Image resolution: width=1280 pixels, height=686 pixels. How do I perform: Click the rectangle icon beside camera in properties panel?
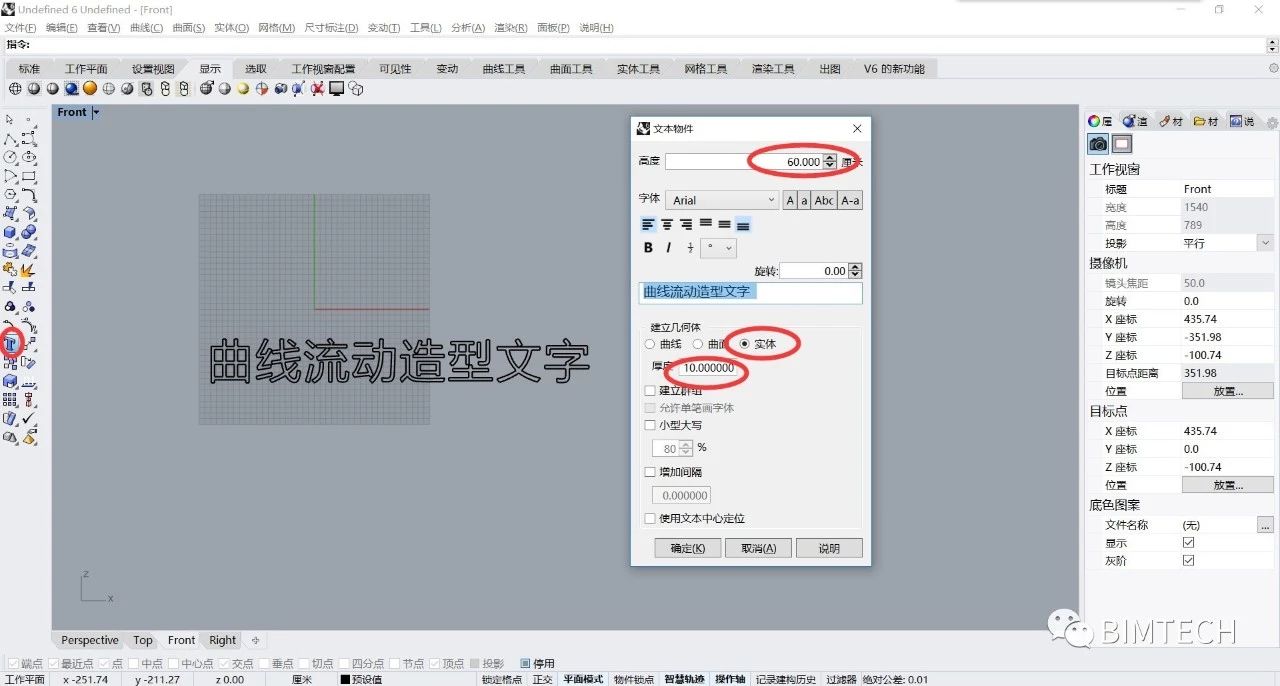point(1121,144)
